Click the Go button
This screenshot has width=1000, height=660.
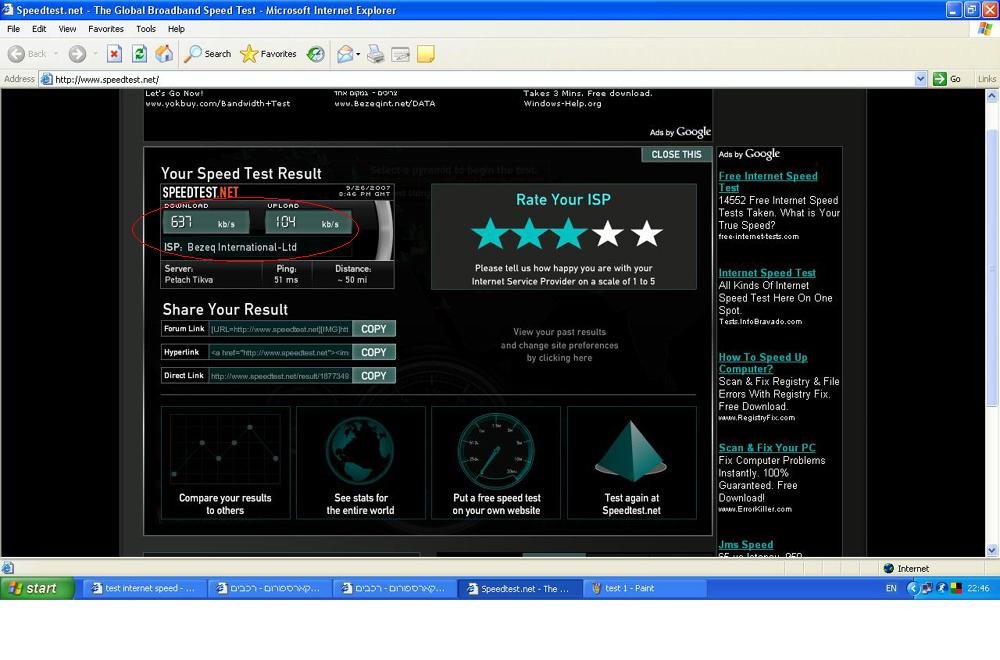point(947,79)
